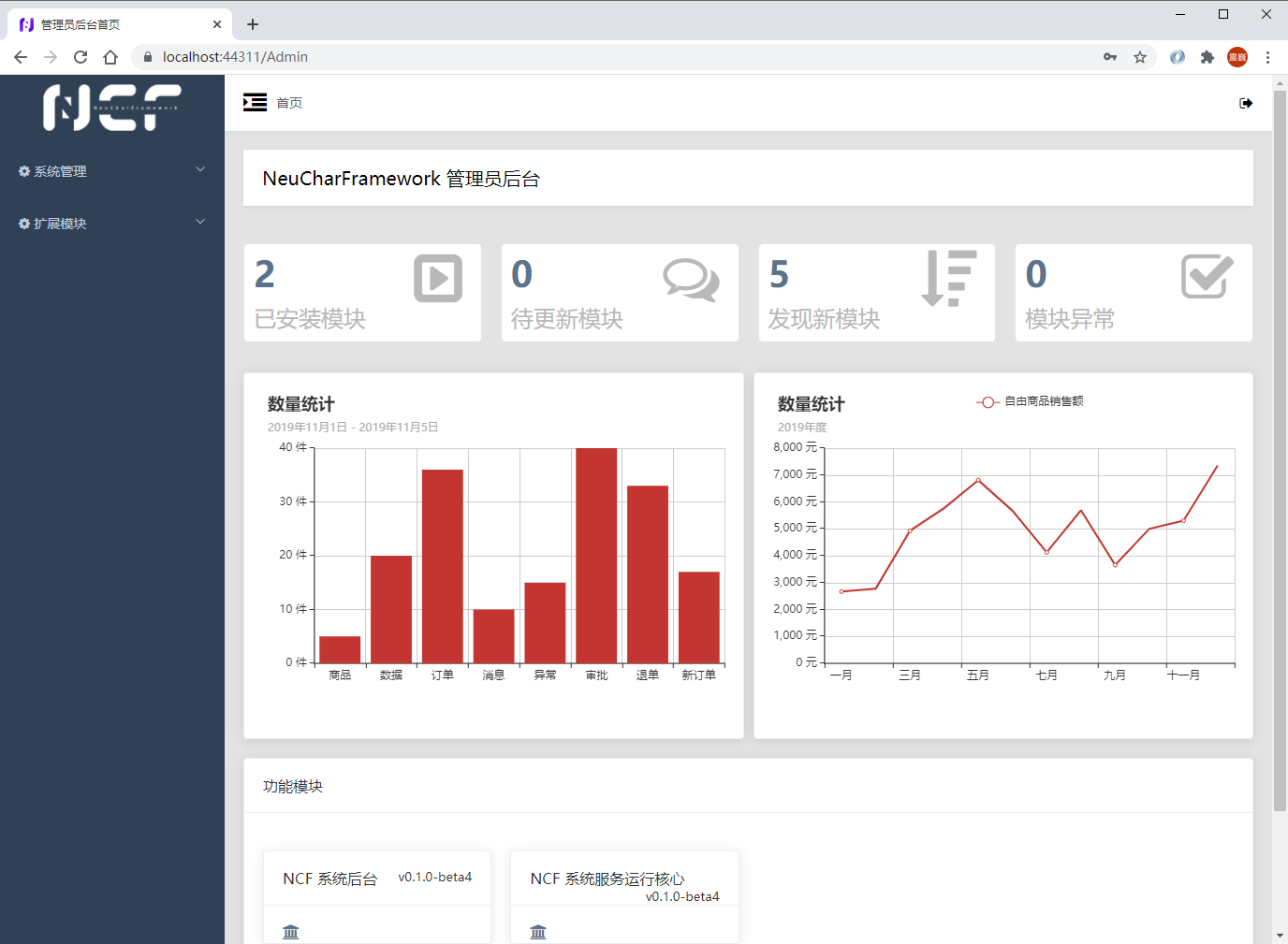This screenshot has width=1288, height=944.
Task: Open the Chrome three-dot menu
Action: pos(1267,57)
